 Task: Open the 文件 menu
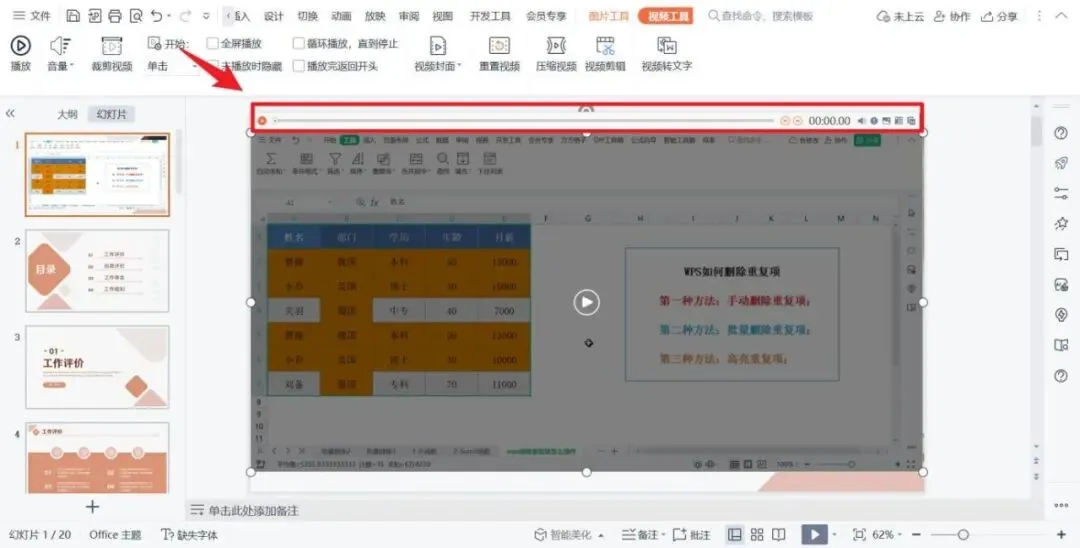click(32, 15)
